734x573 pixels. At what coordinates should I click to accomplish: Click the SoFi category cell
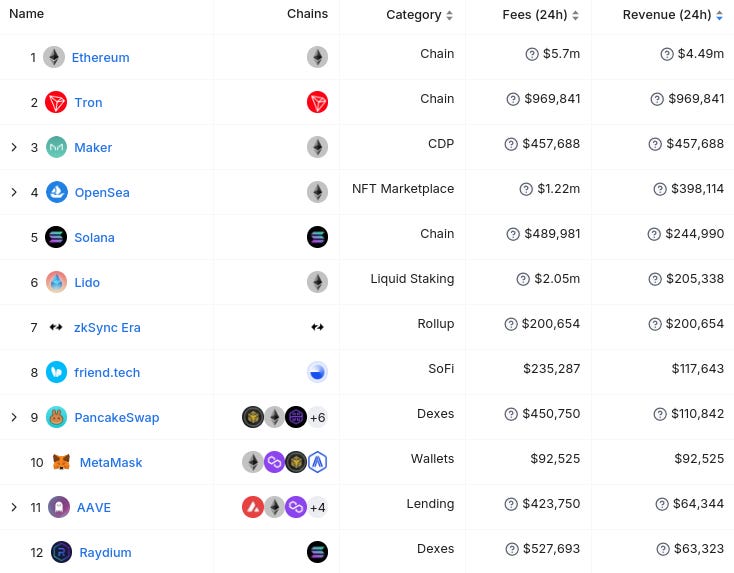click(441, 368)
